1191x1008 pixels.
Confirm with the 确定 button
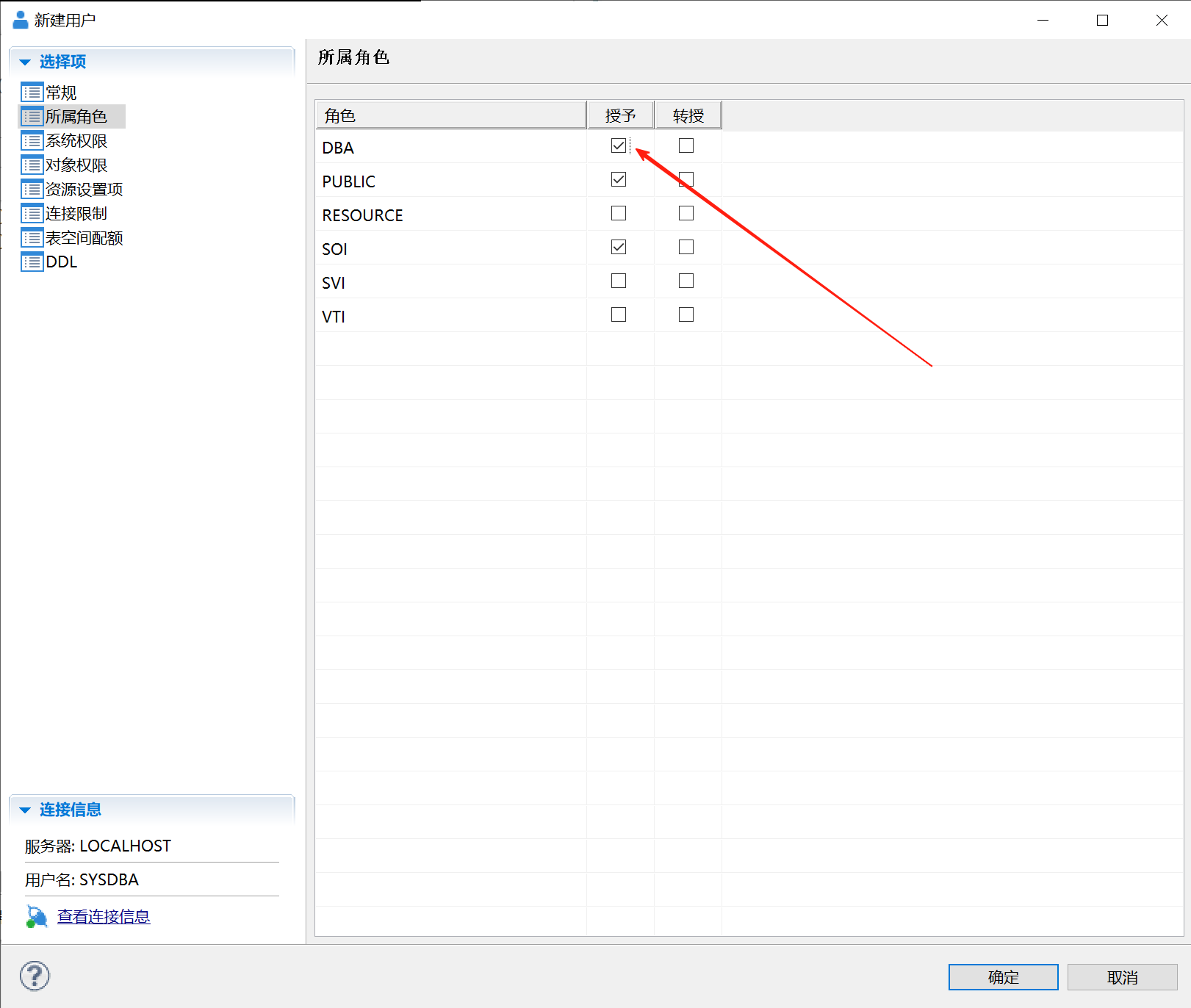pos(1004,977)
